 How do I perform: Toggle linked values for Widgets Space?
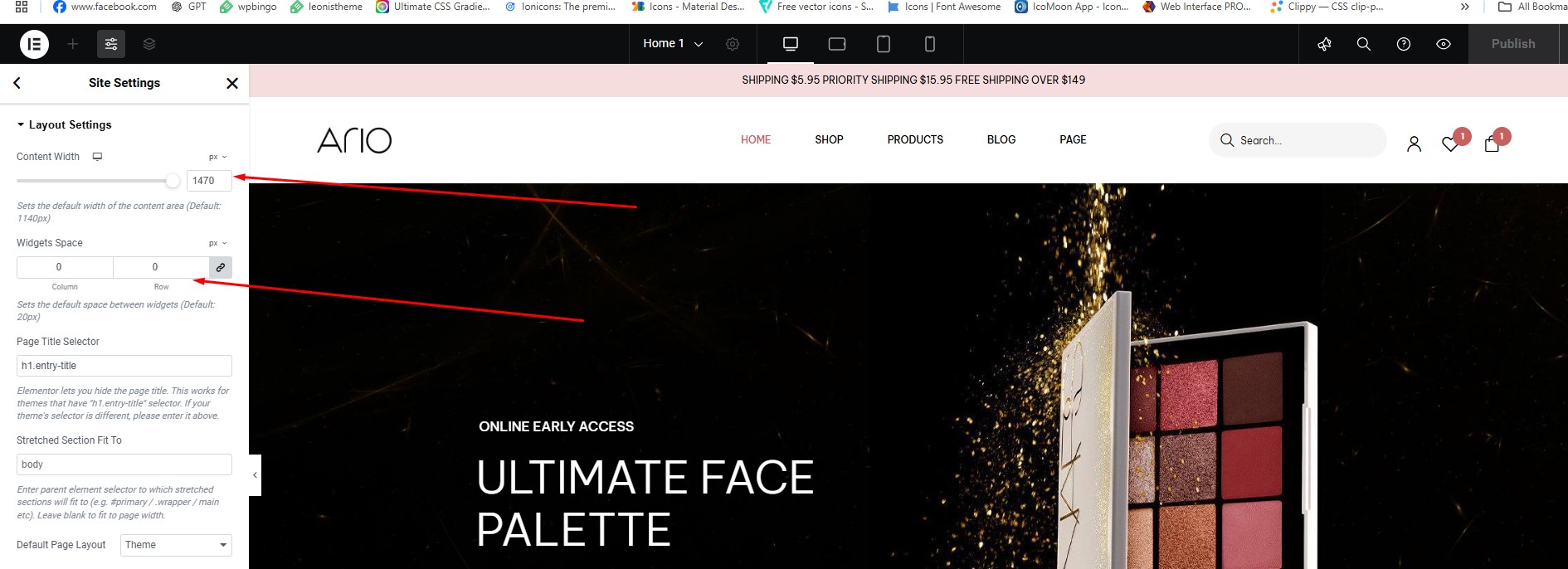tap(221, 267)
